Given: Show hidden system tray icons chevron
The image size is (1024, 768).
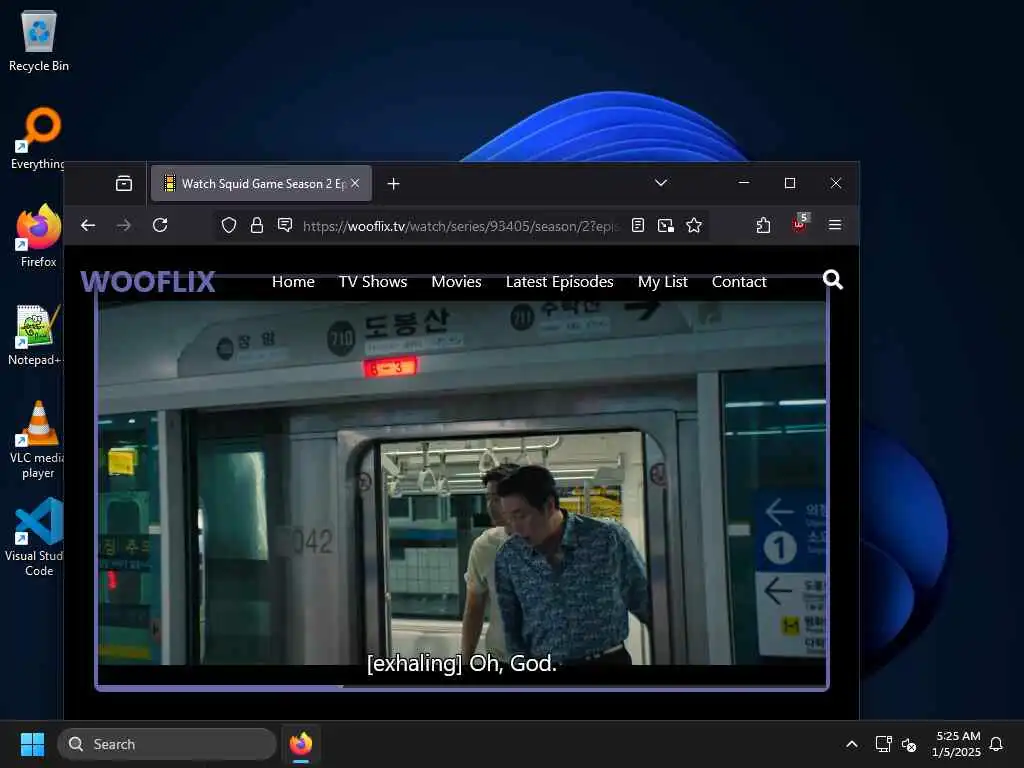Looking at the screenshot, I should (852, 744).
